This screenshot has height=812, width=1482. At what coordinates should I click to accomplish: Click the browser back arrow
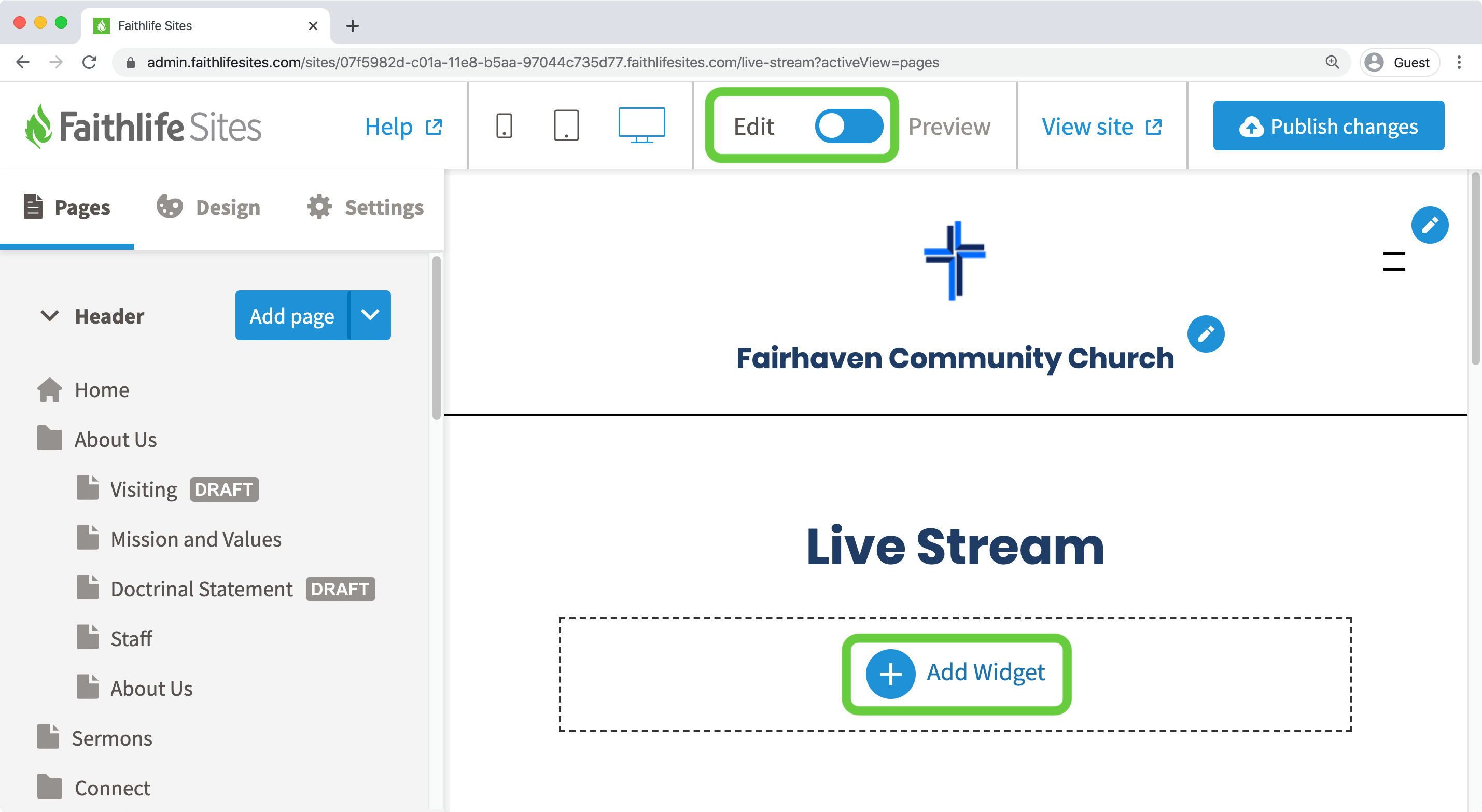[x=23, y=62]
